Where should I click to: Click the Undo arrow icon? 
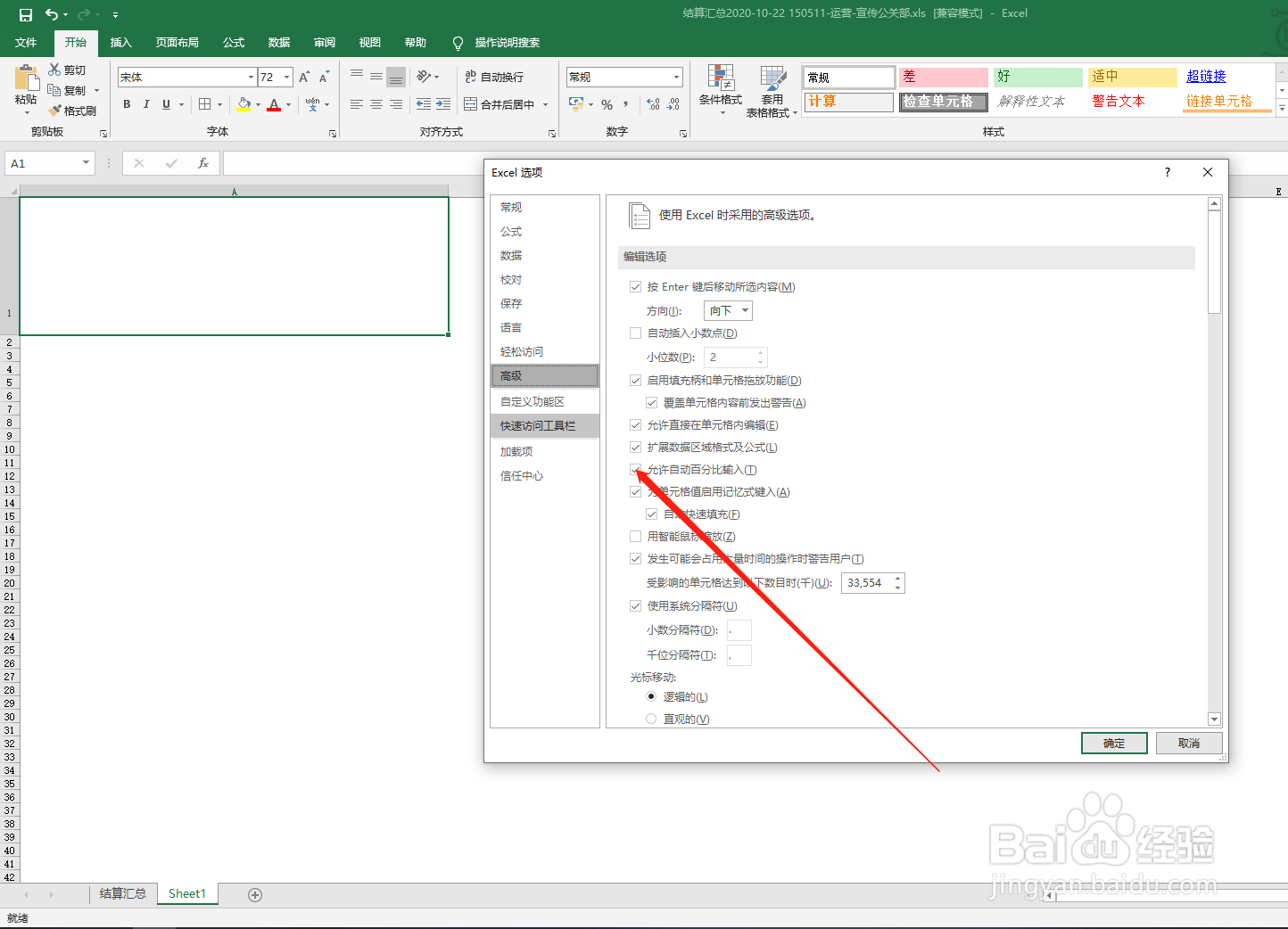tap(51, 14)
